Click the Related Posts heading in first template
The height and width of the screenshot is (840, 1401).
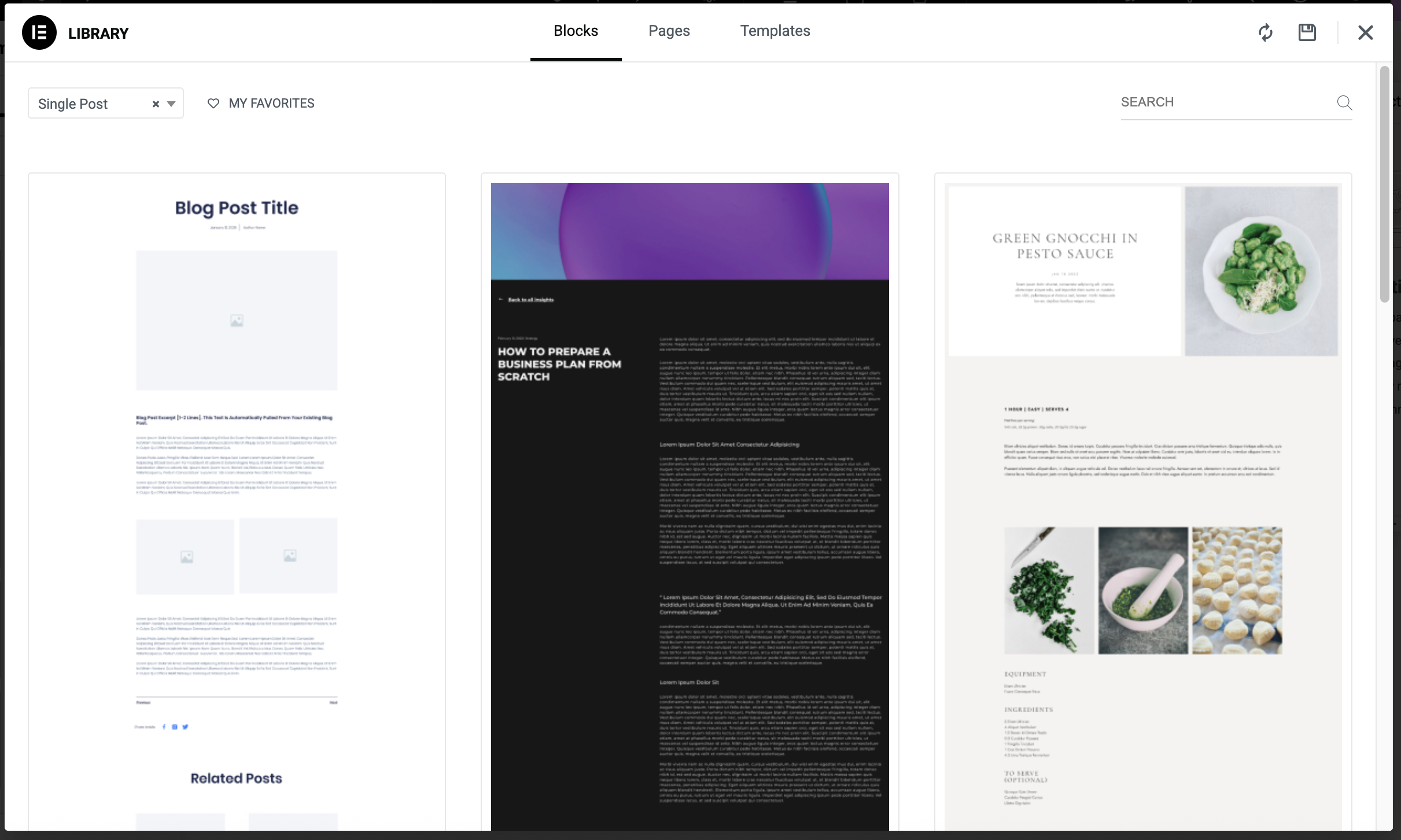point(237,778)
